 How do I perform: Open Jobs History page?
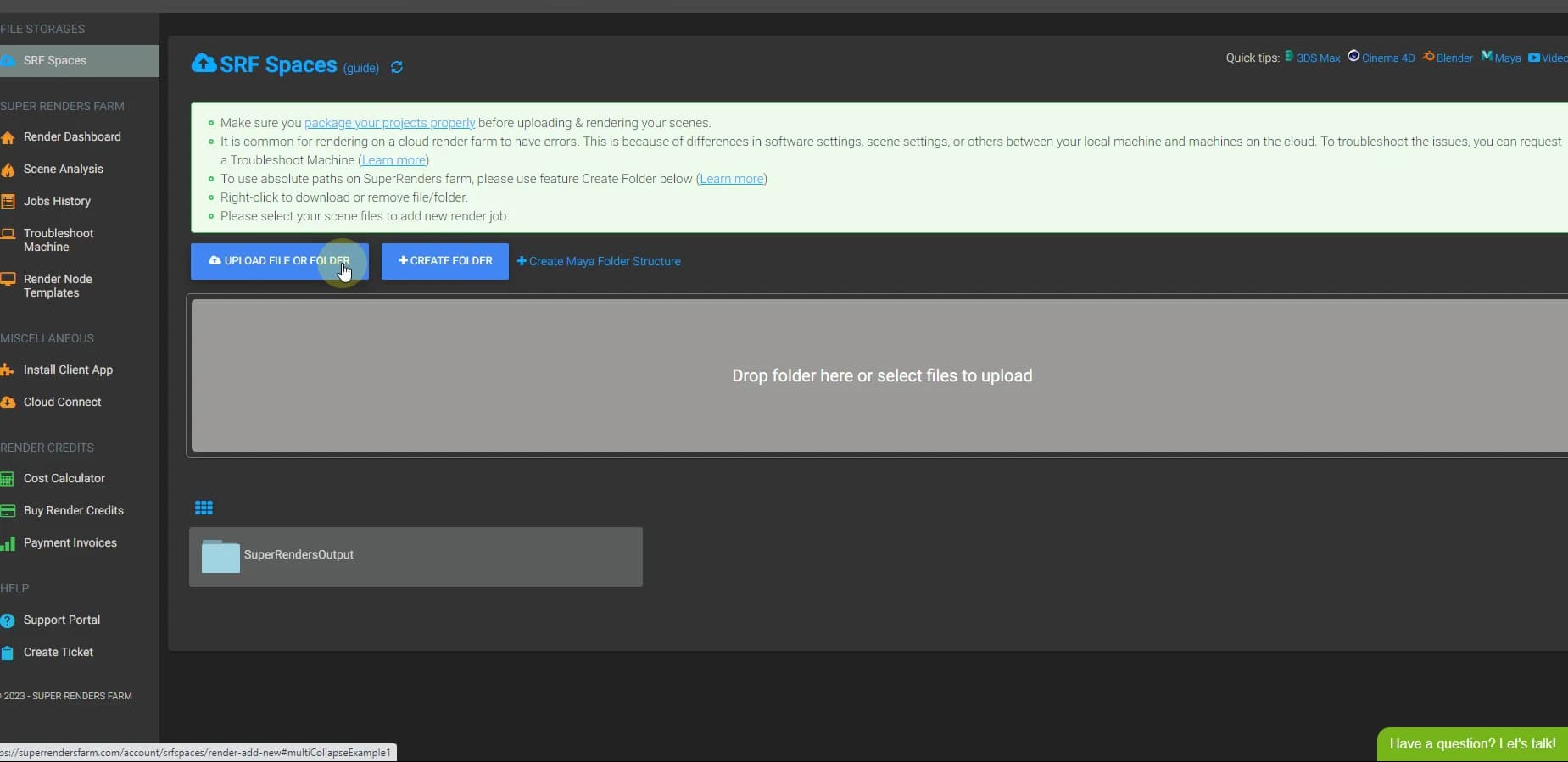pyautogui.click(x=57, y=201)
